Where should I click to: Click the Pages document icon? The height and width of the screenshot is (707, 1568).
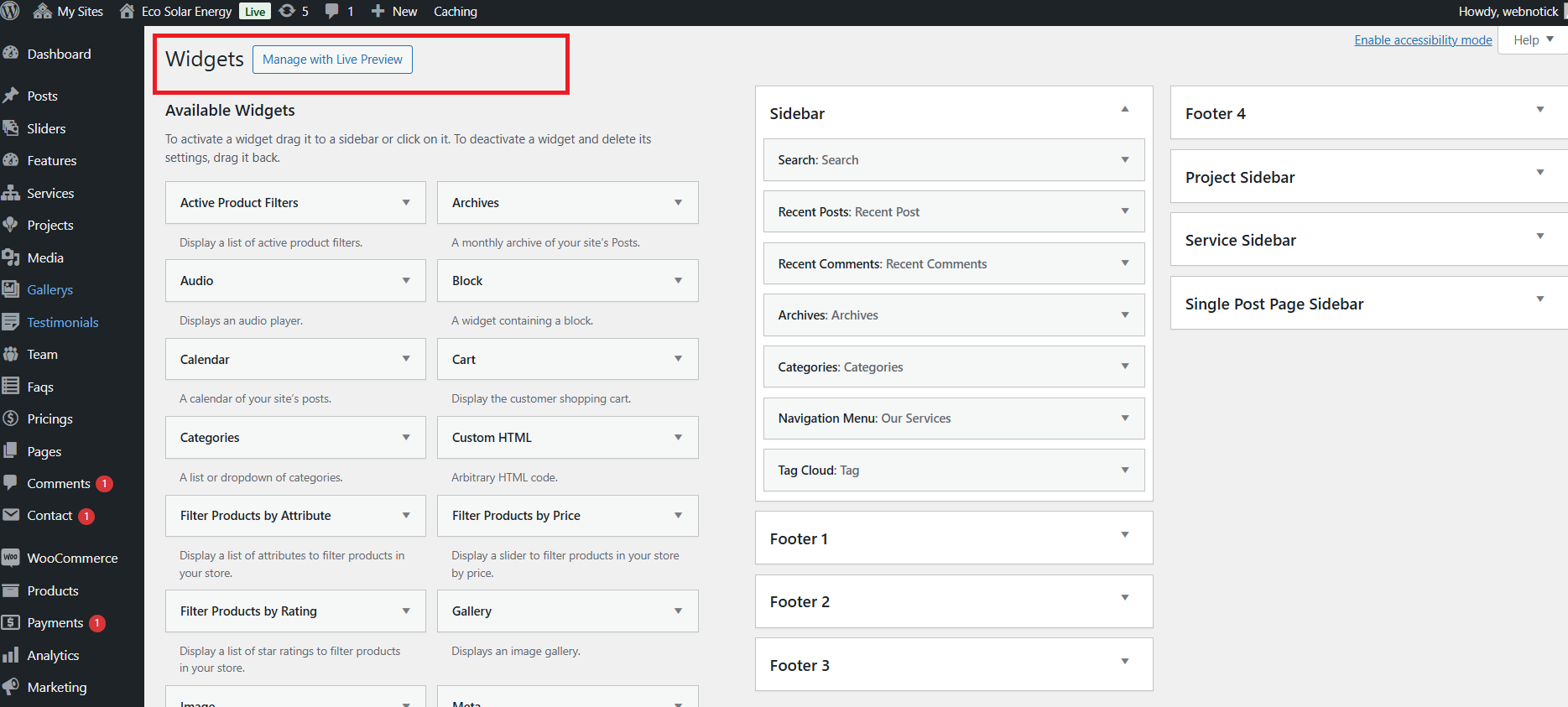click(x=11, y=450)
